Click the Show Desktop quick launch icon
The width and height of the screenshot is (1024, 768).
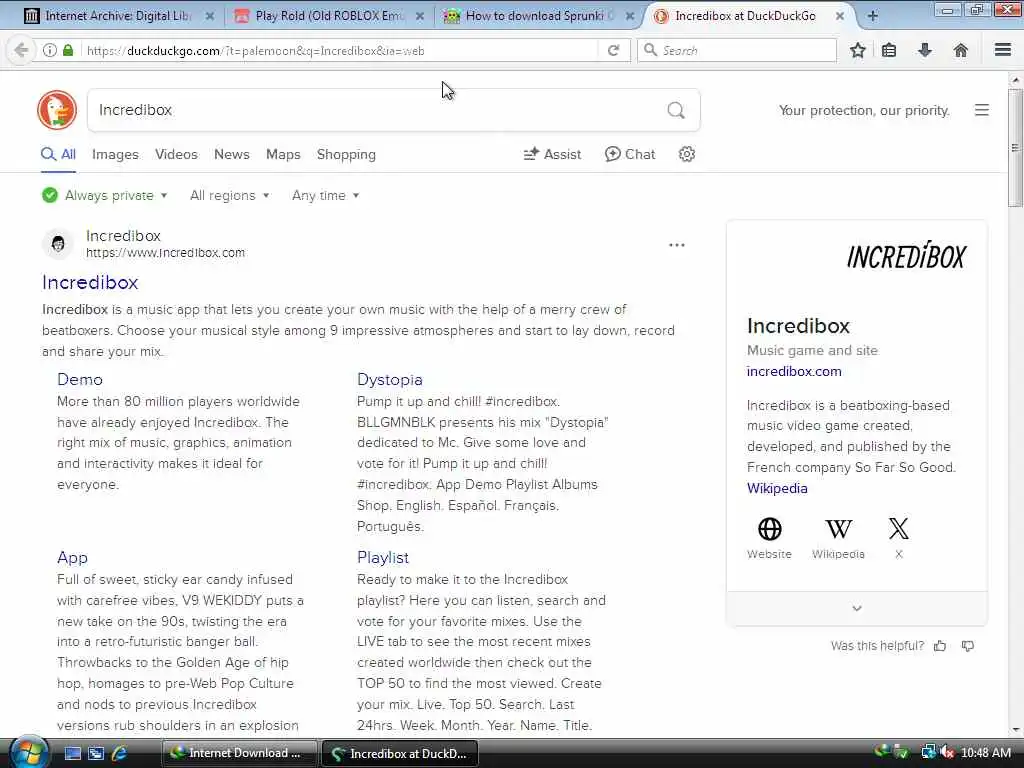(x=72, y=753)
